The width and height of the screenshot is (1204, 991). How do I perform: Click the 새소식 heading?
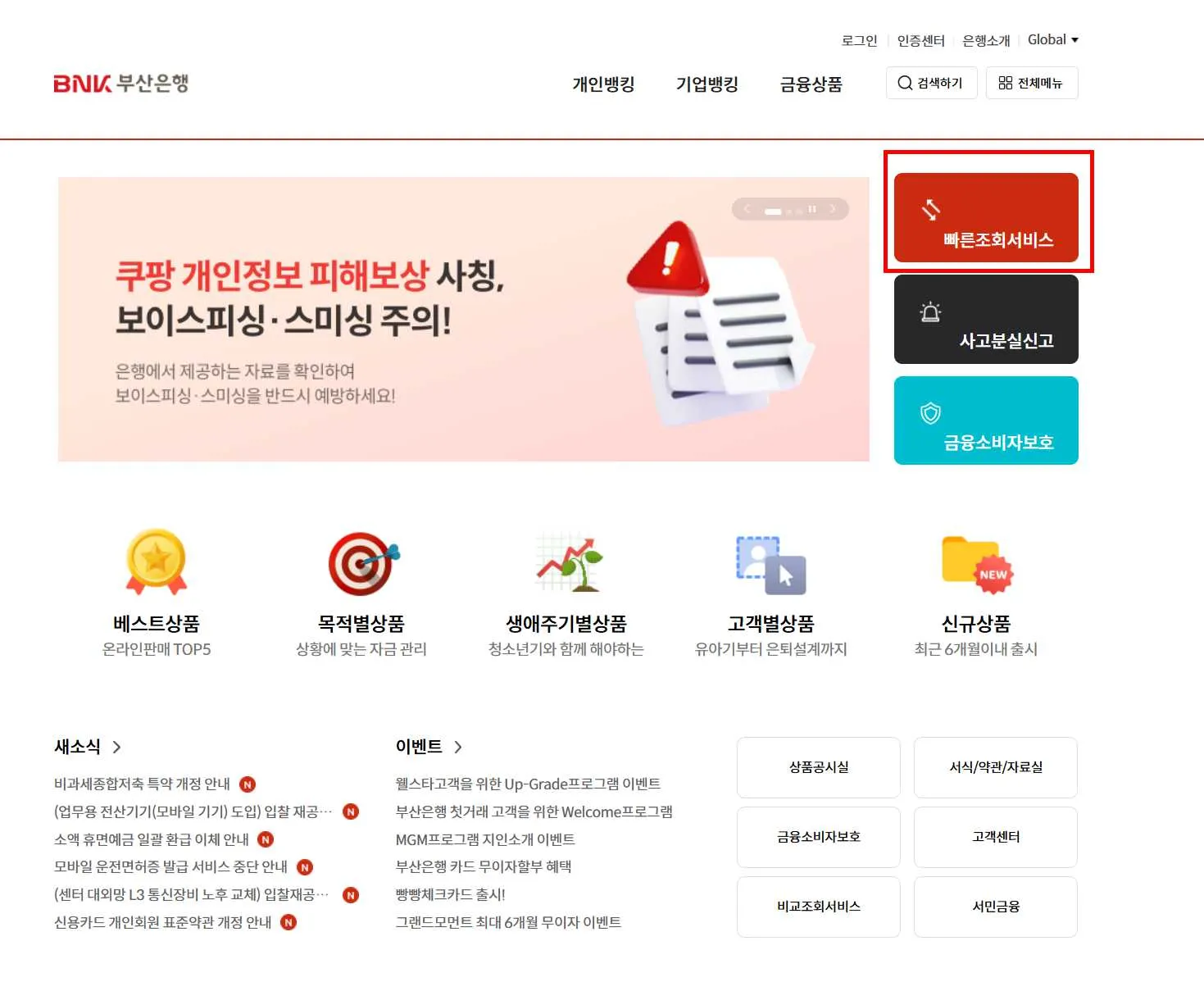[77, 747]
